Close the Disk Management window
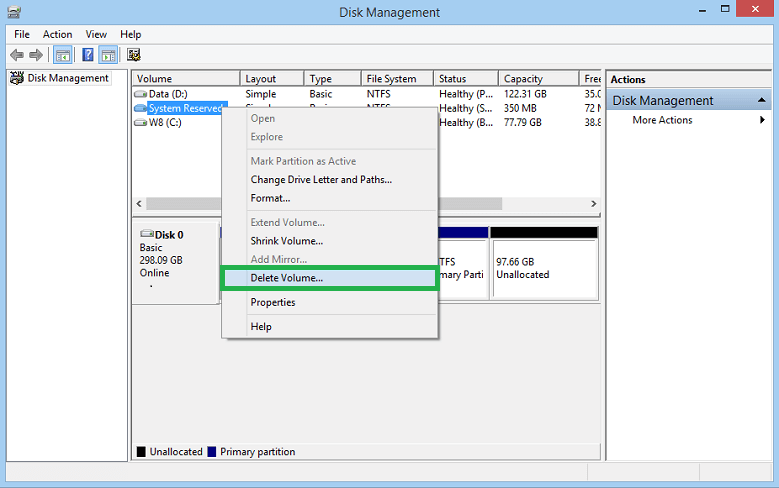 coord(755,9)
